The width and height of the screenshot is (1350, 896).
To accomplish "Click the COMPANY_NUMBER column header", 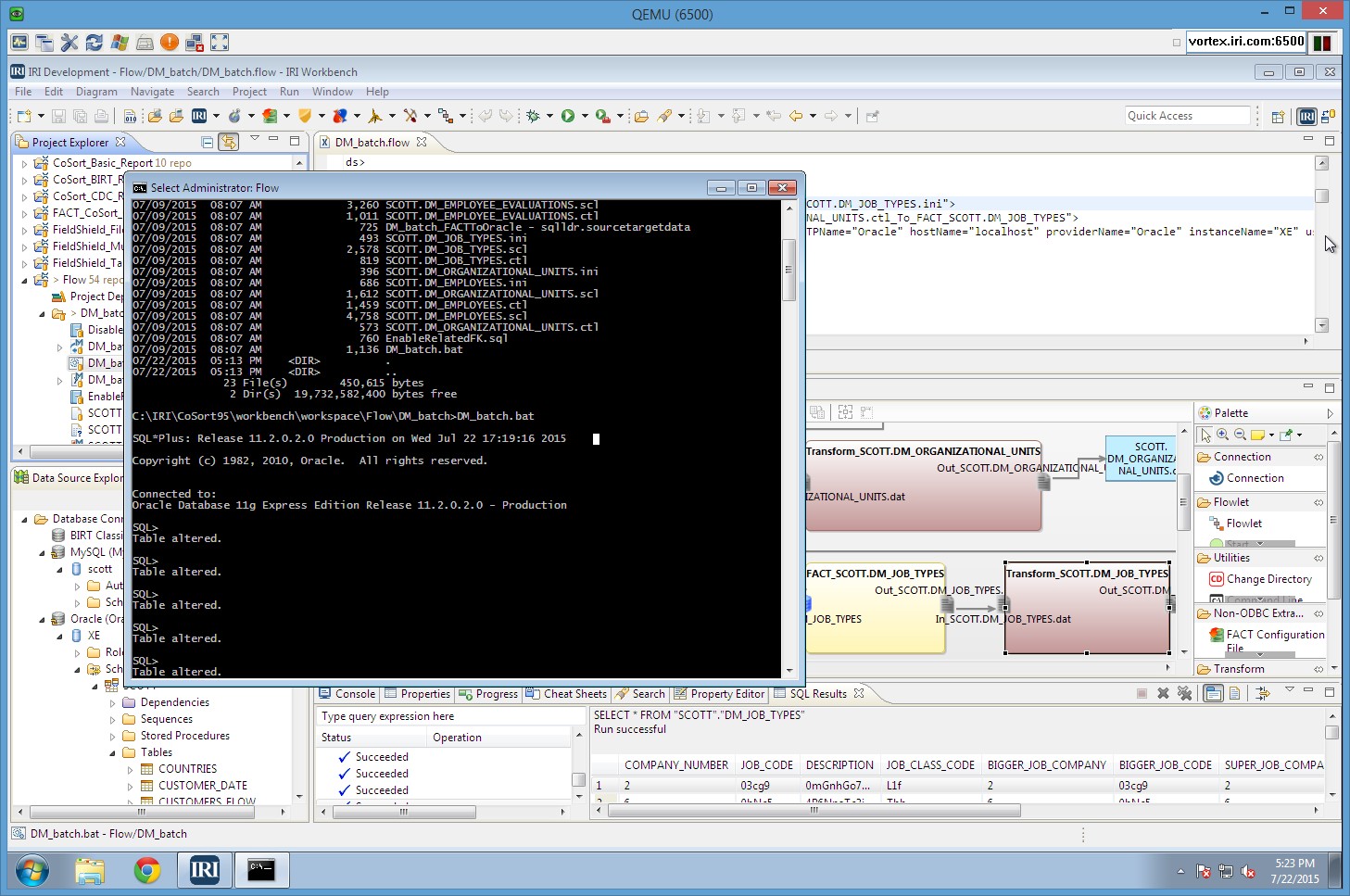I will tap(676, 765).
